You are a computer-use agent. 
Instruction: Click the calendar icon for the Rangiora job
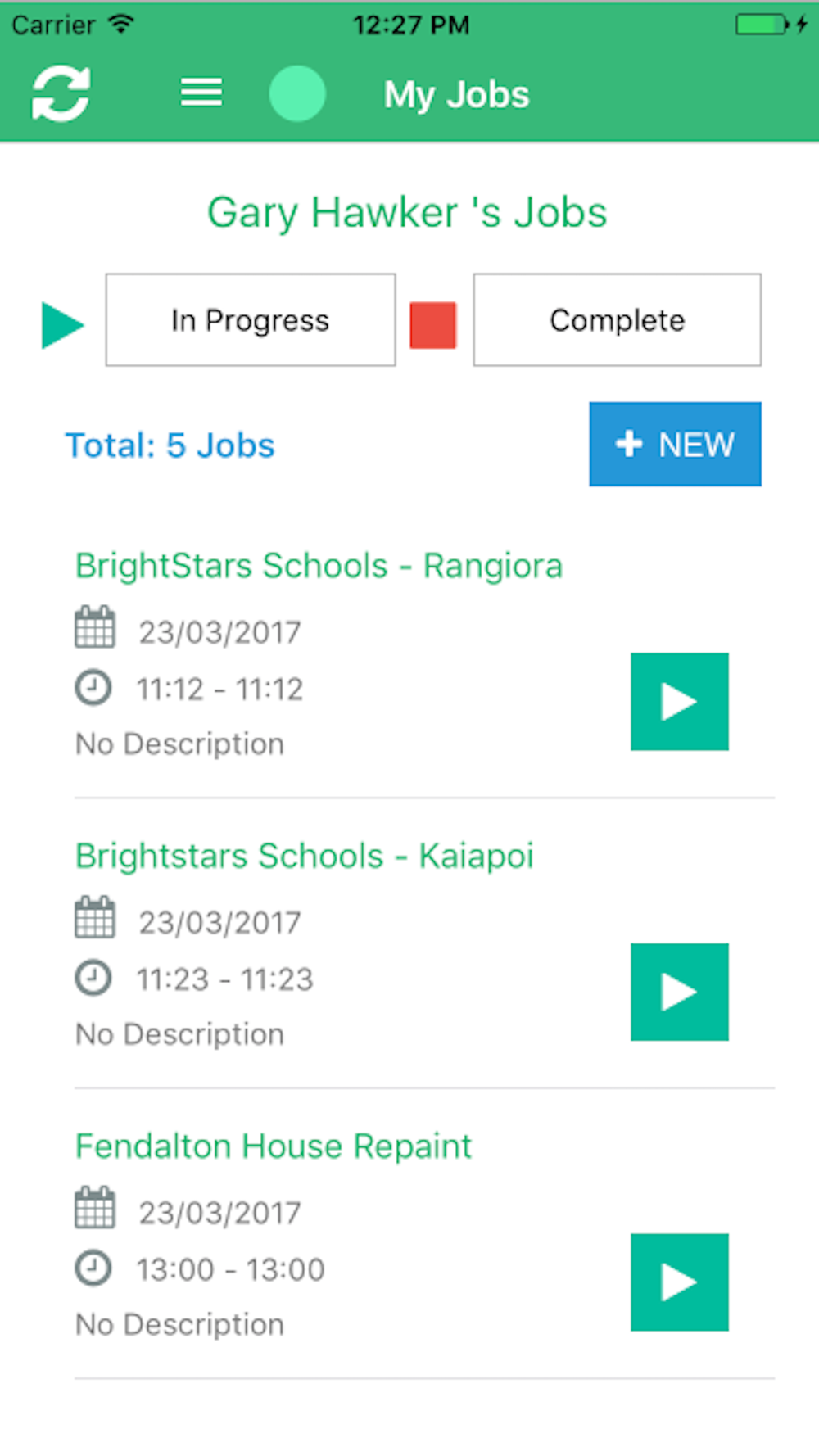pyautogui.click(x=95, y=628)
